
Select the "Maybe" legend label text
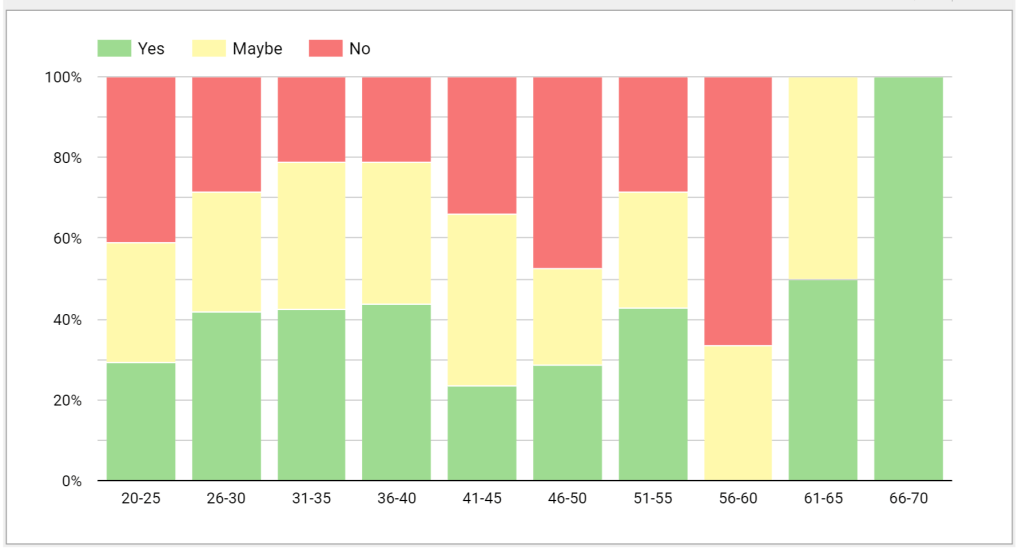coord(257,48)
